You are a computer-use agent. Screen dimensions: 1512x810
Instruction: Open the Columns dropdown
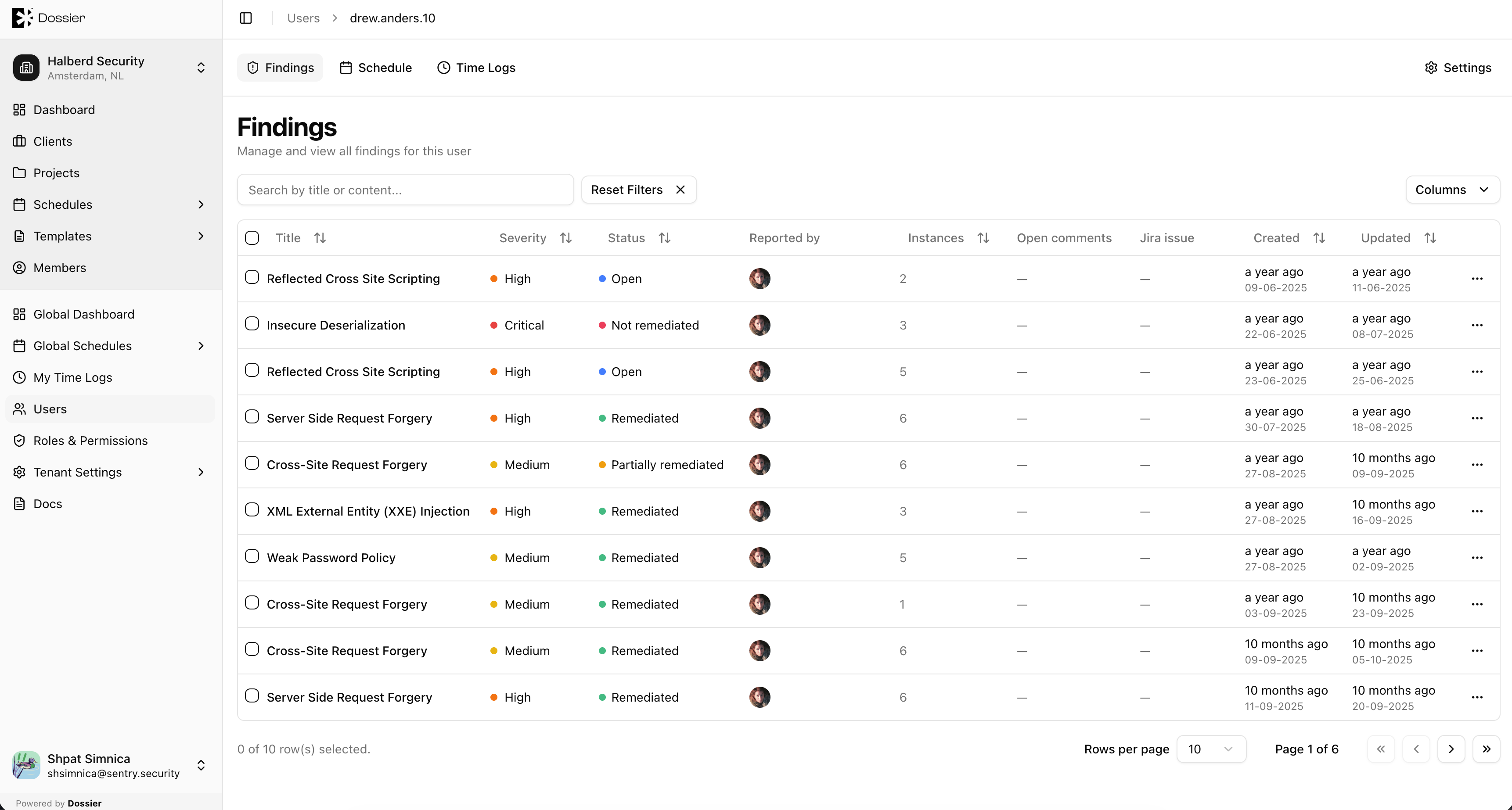1452,190
